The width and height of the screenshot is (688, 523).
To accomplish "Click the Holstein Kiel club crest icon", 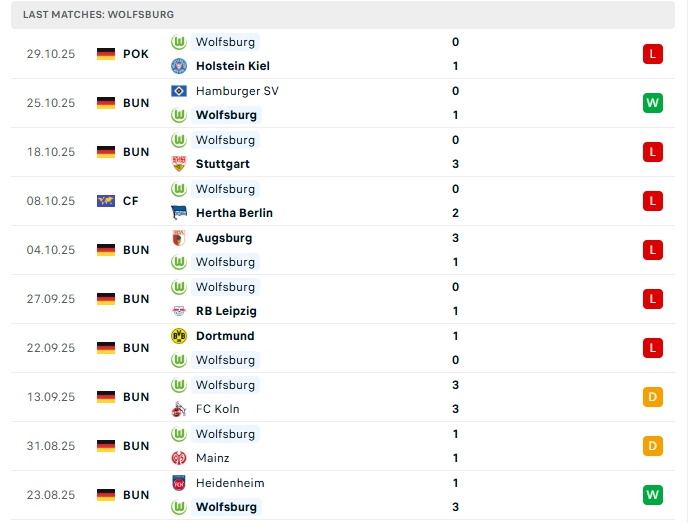I will [179, 66].
